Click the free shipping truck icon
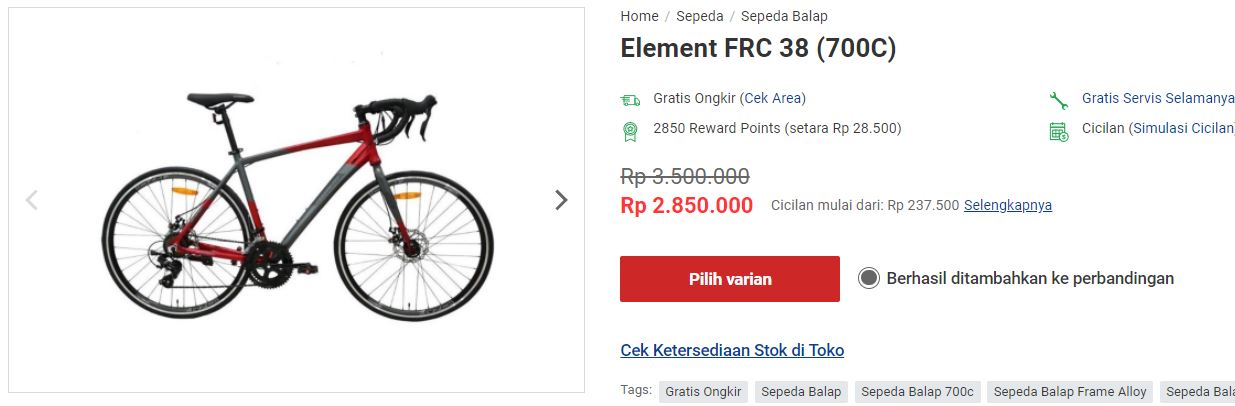Screen dimensions: 1235x406 [x=630, y=99]
